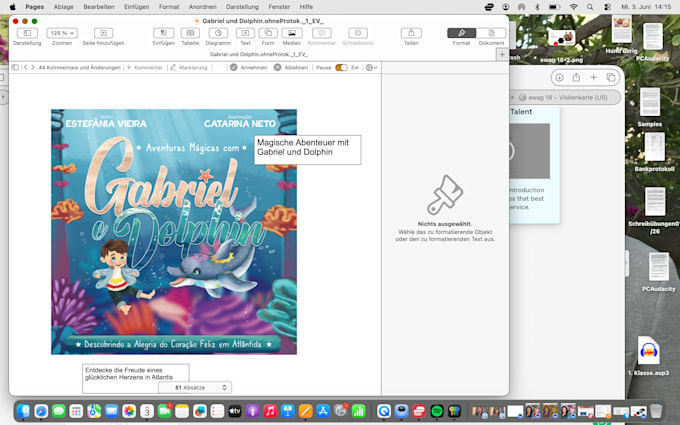Click the Bluetooth menu bar icon
This screenshot has height=425, width=680.
[537, 7]
